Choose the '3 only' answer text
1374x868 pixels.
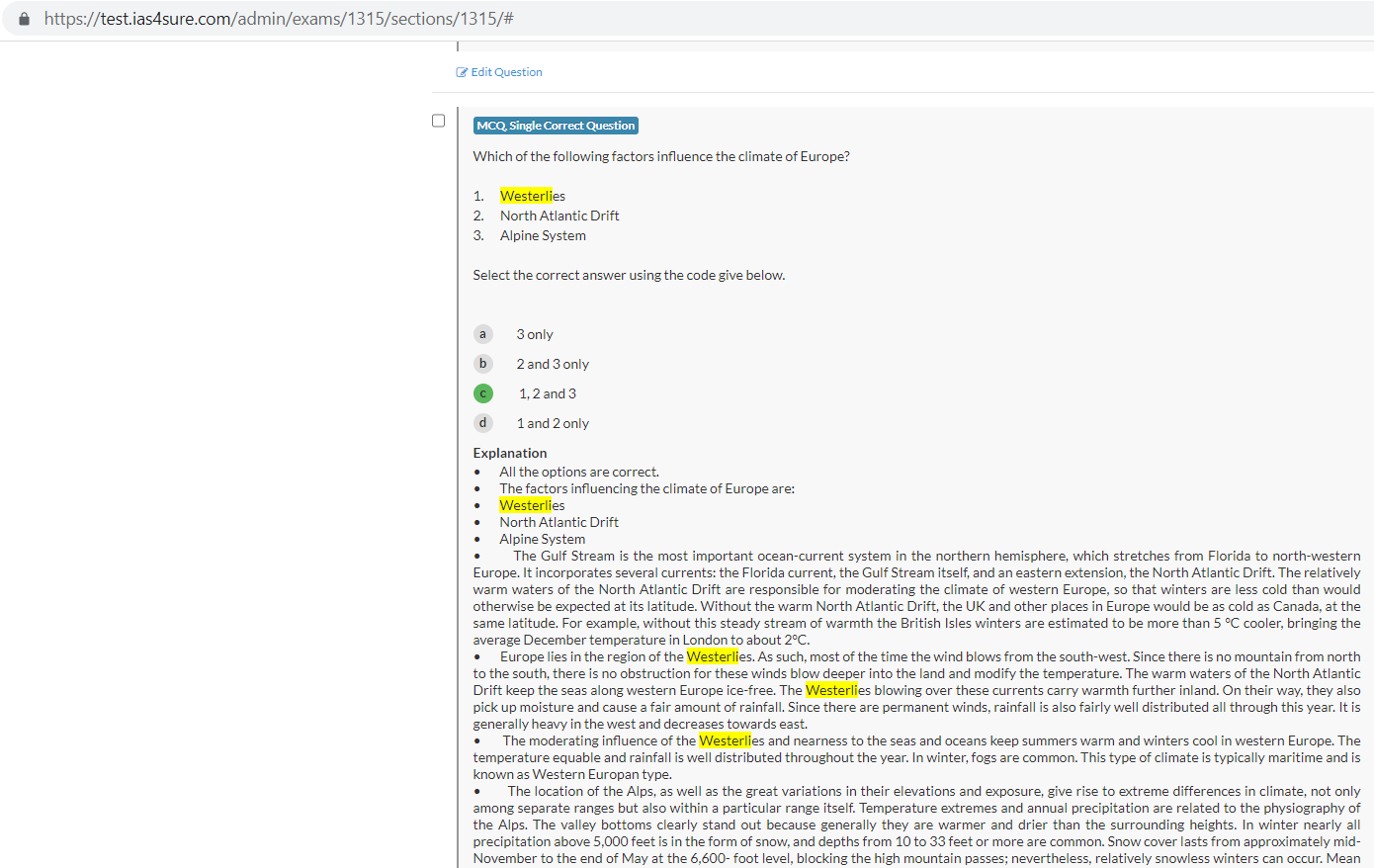tap(535, 335)
